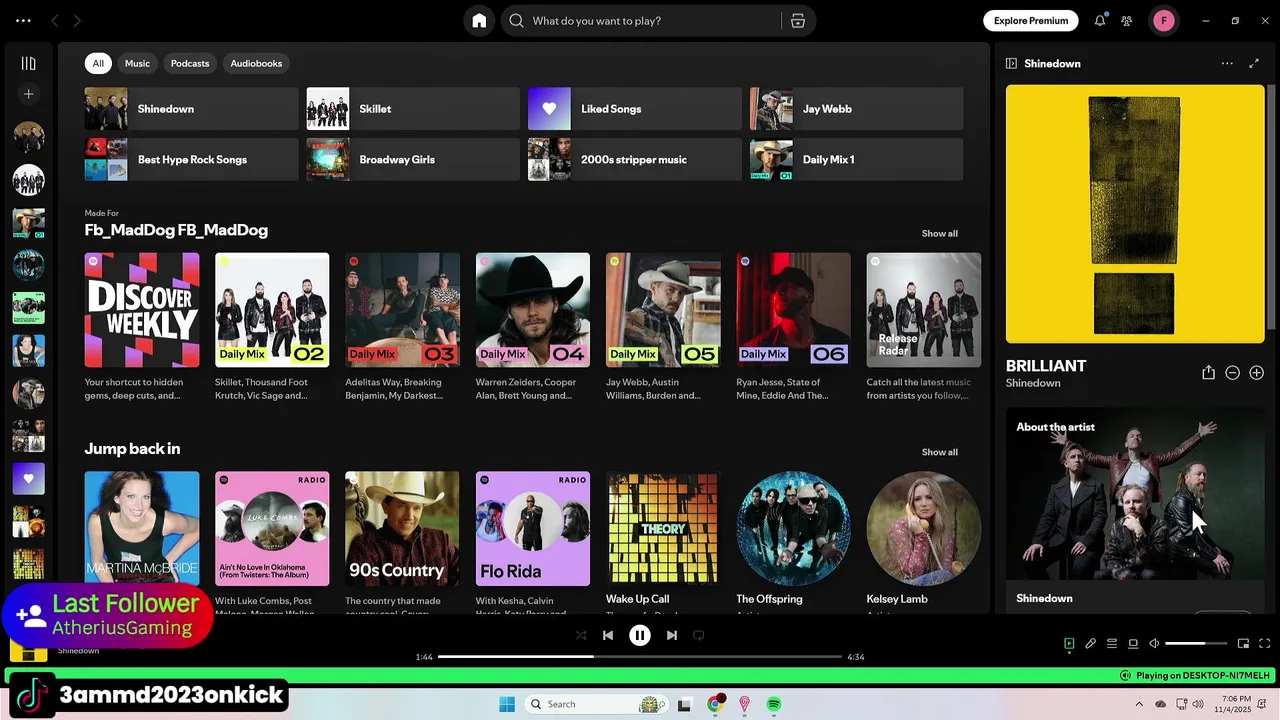
Task: Expand Your Library sidebar
Action: [29, 63]
